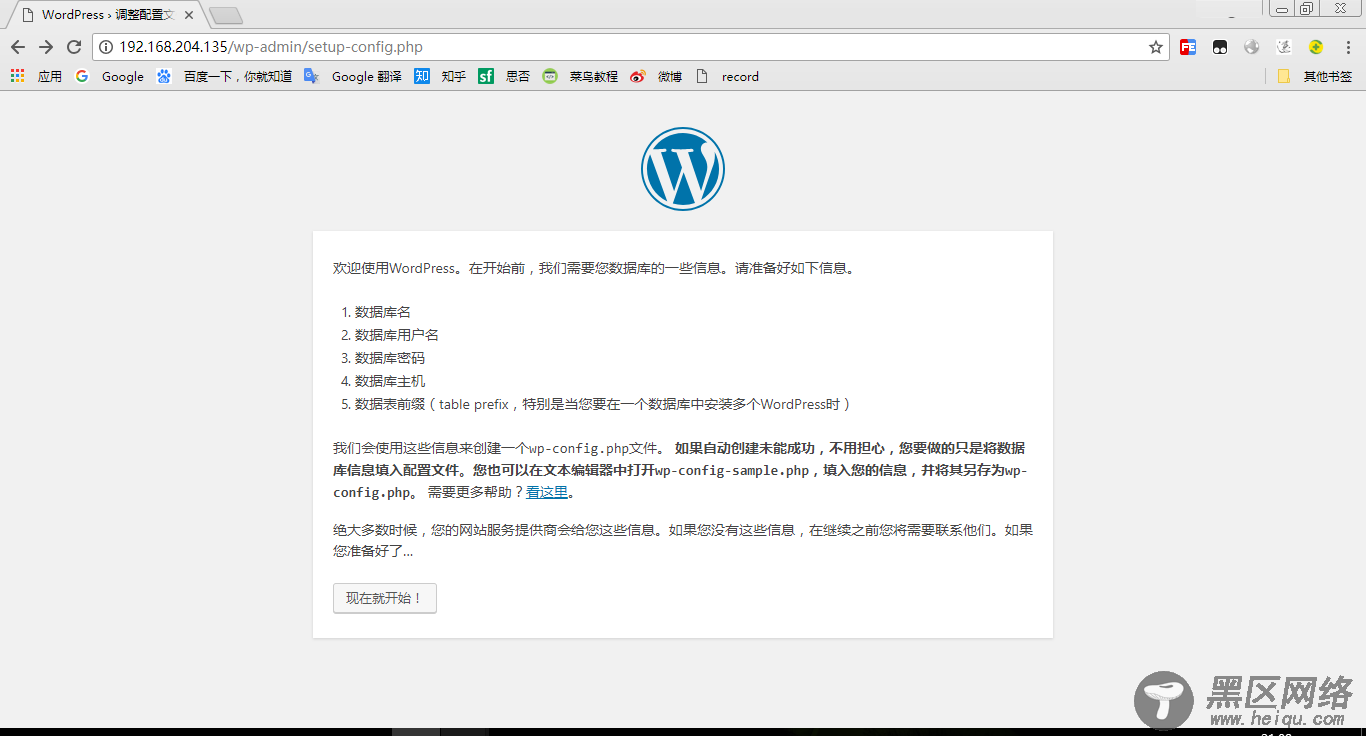Click the site info icon in address bar
This screenshot has width=1366, height=736.
pyautogui.click(x=106, y=47)
